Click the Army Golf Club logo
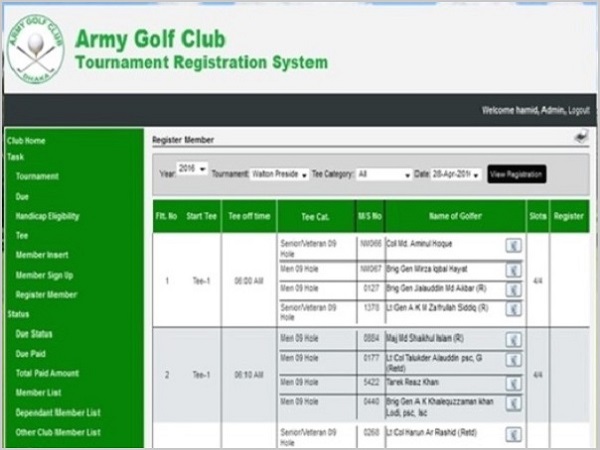 [x=36, y=49]
